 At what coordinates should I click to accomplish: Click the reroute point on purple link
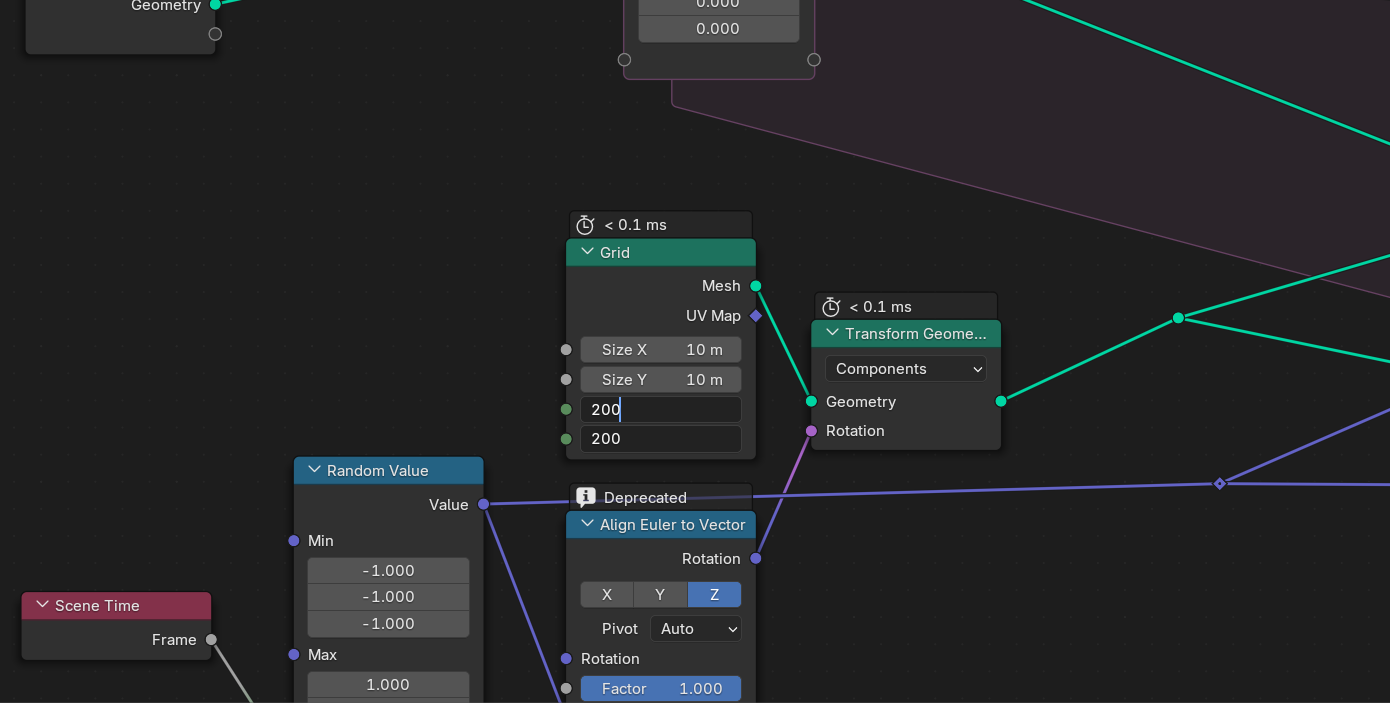pos(1219,484)
